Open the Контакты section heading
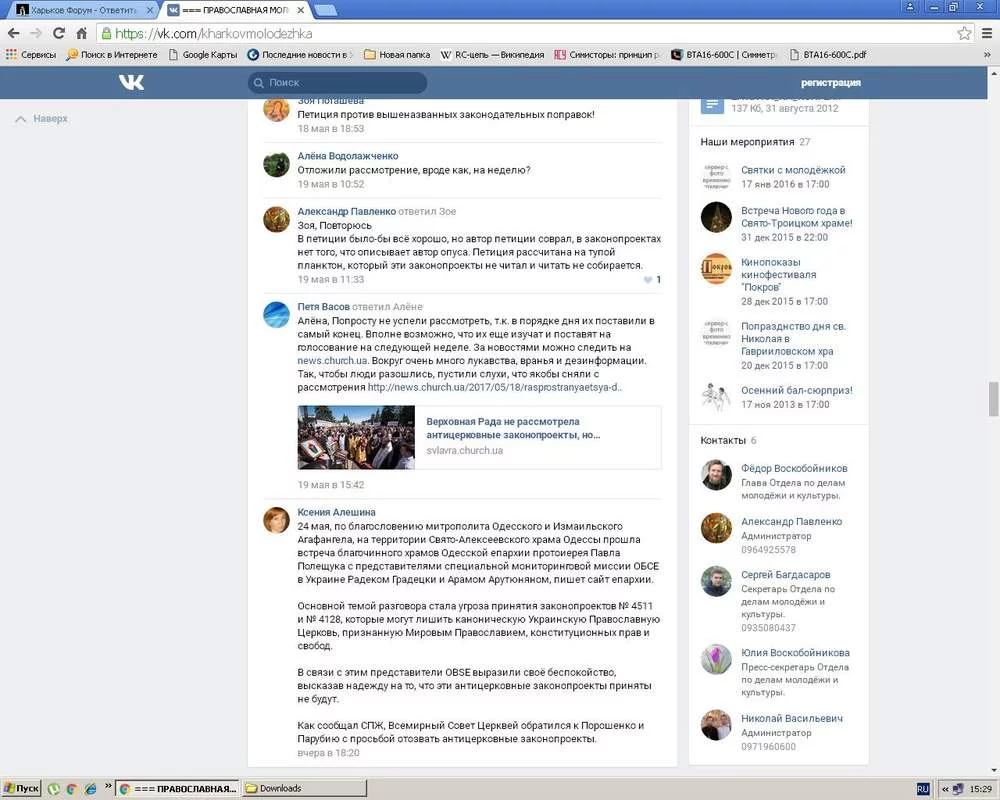Image resolution: width=1000 pixels, height=800 pixels. click(723, 440)
